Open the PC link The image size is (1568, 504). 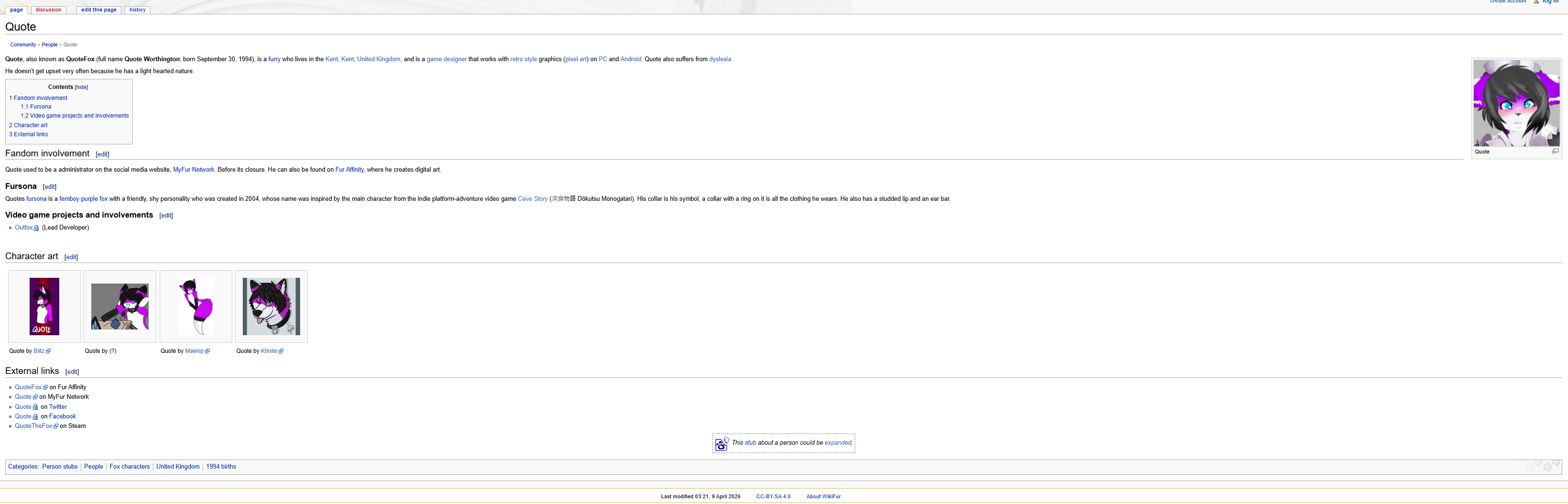(x=603, y=59)
